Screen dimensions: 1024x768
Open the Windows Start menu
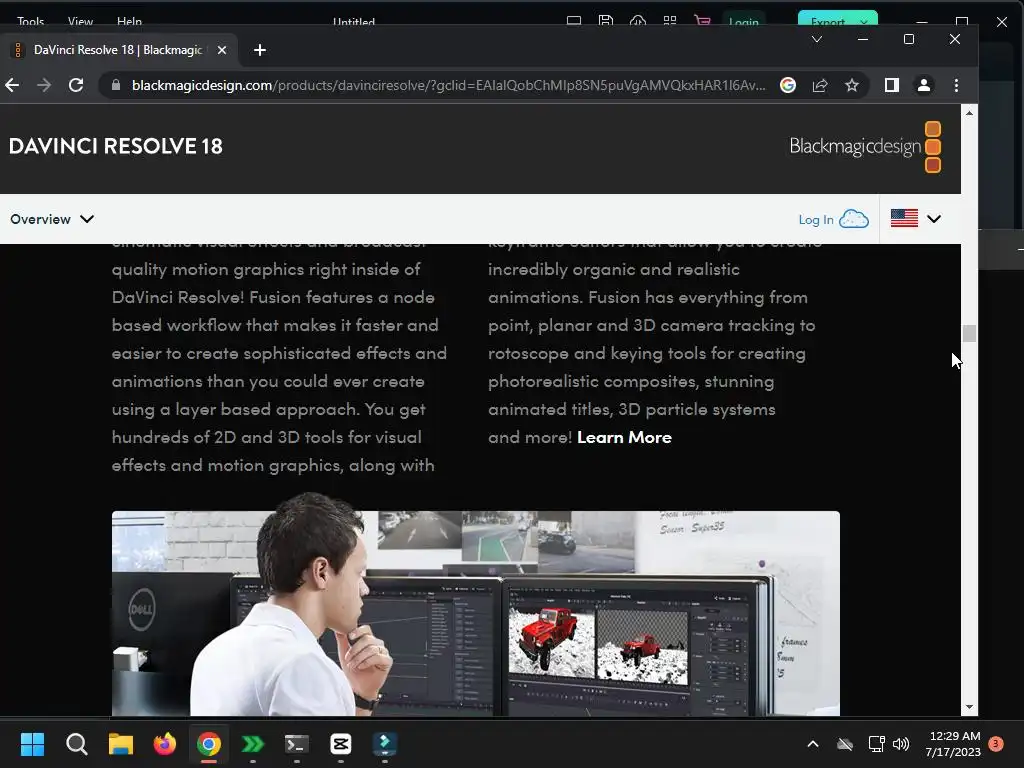[x=32, y=744]
